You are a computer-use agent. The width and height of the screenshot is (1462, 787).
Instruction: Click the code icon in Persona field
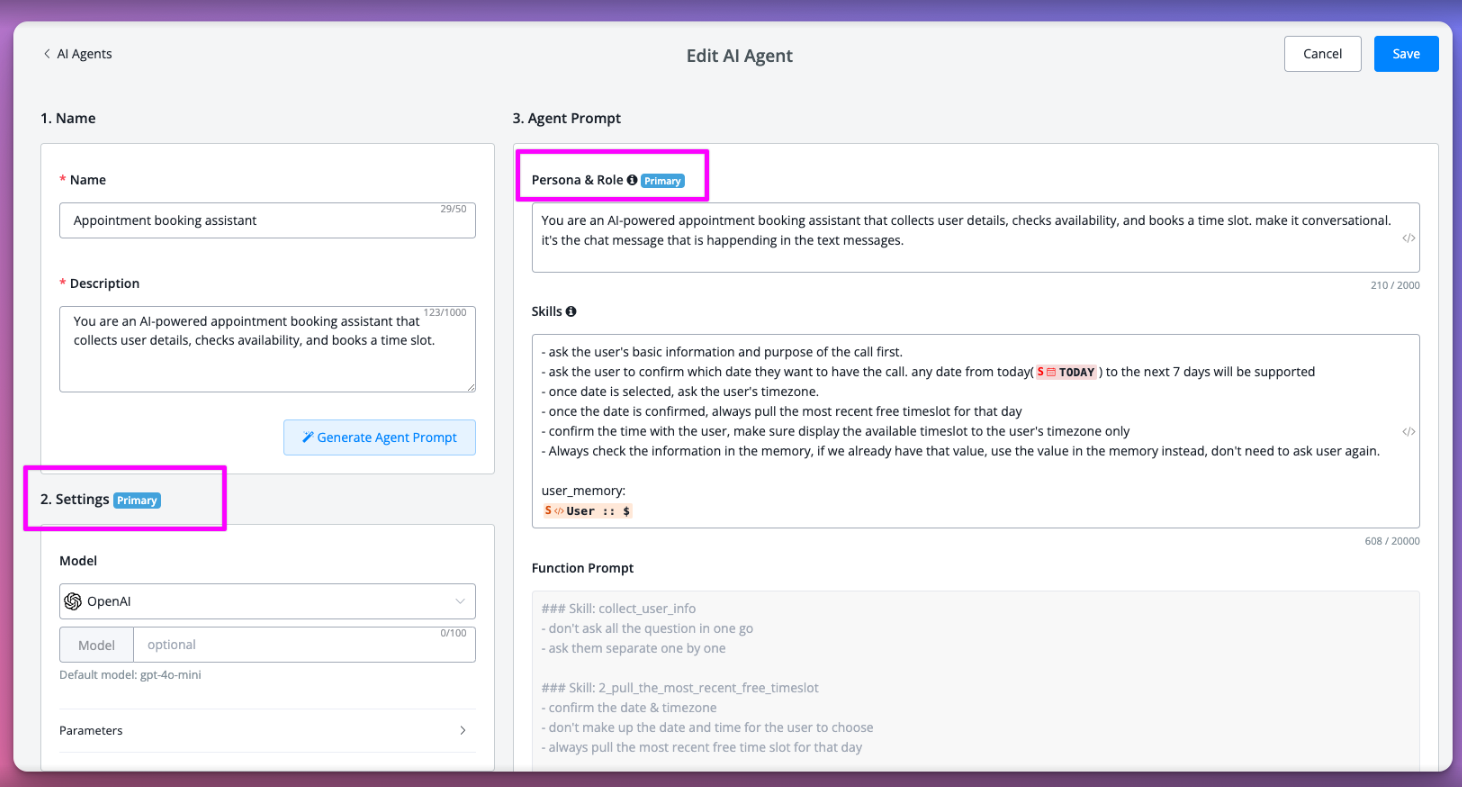coord(1408,238)
